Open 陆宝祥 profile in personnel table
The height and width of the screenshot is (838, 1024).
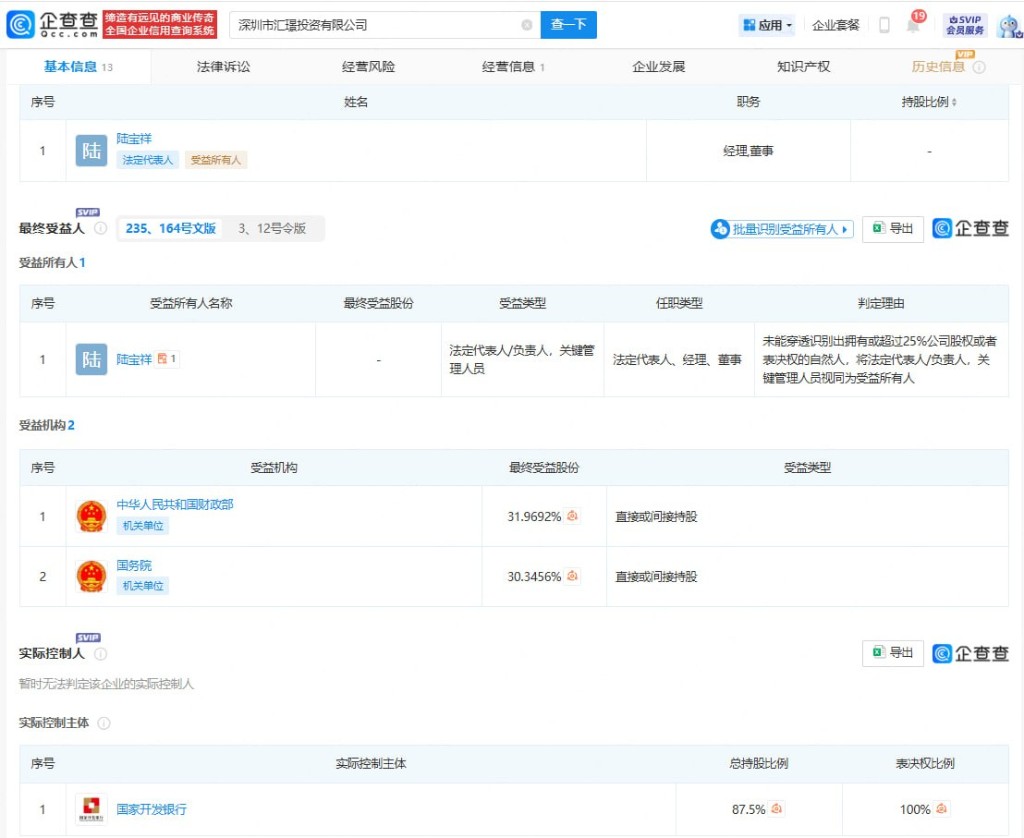(134, 138)
